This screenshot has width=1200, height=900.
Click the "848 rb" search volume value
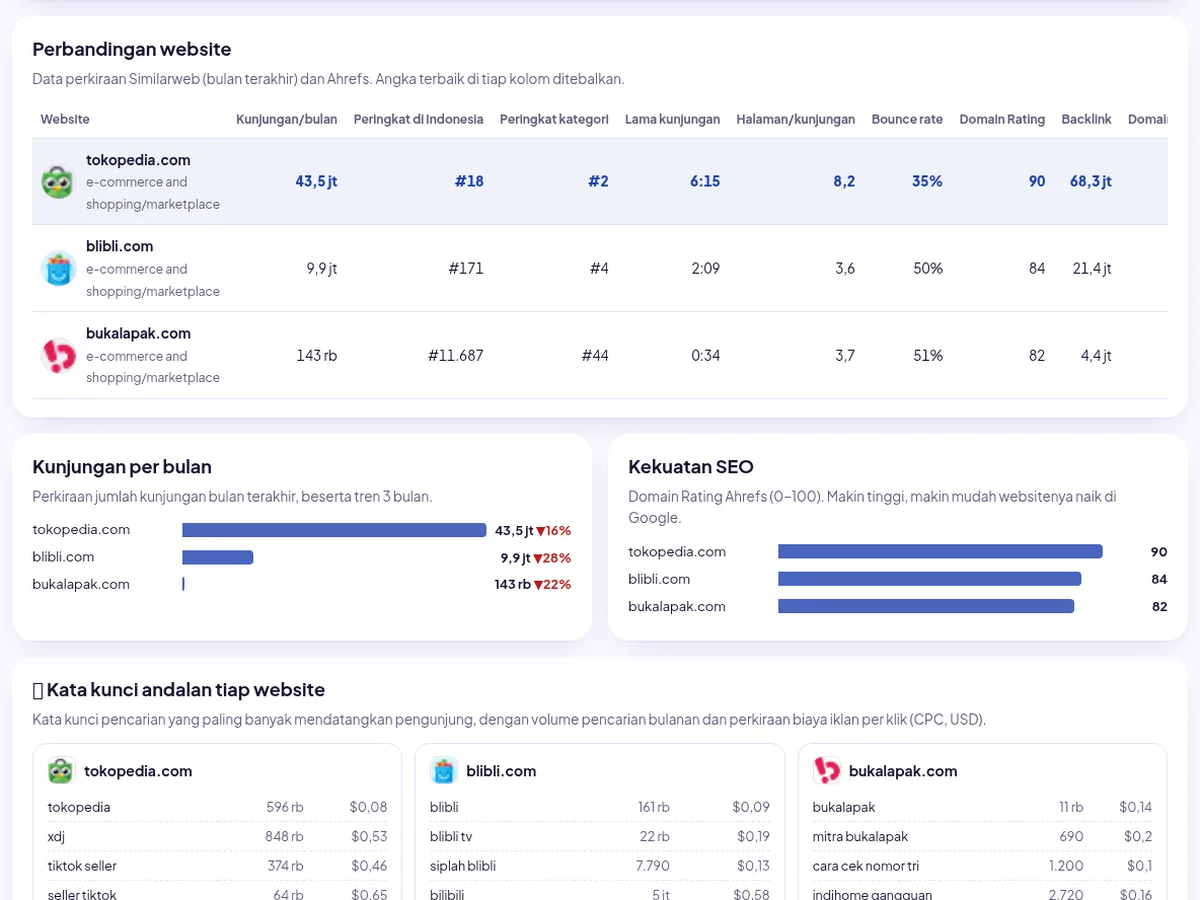pos(285,836)
